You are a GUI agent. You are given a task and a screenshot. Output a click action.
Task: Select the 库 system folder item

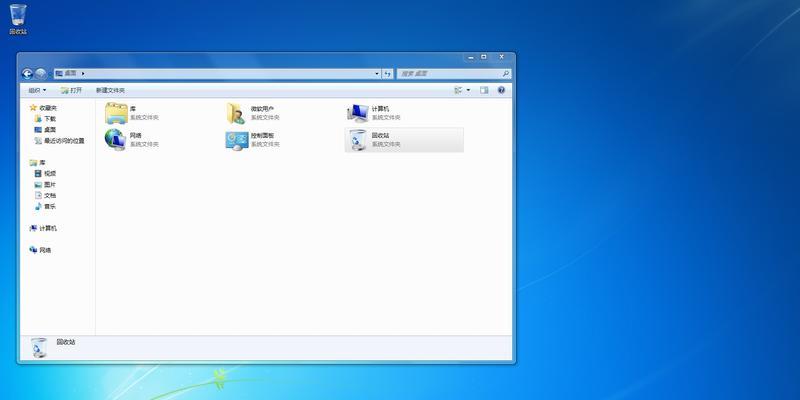pos(132,113)
